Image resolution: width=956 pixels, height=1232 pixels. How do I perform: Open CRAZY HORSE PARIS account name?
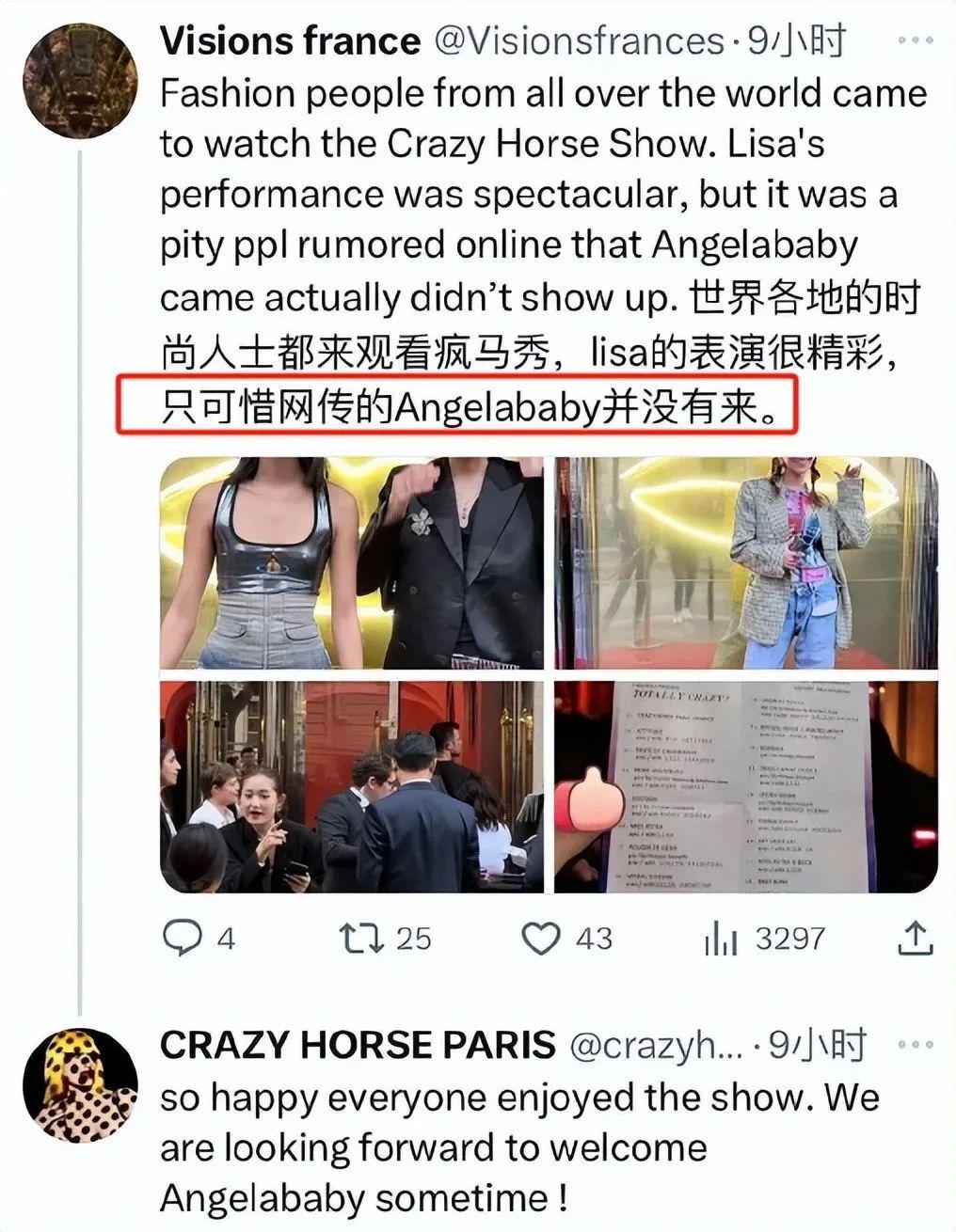(x=358, y=1045)
